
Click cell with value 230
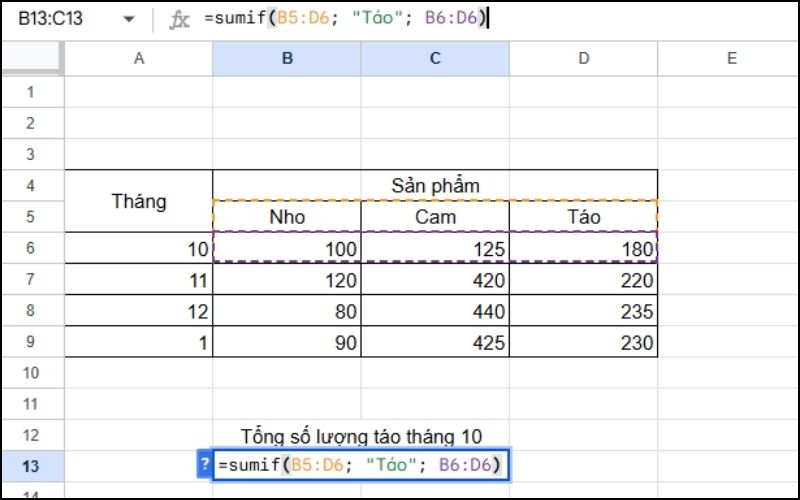(583, 342)
